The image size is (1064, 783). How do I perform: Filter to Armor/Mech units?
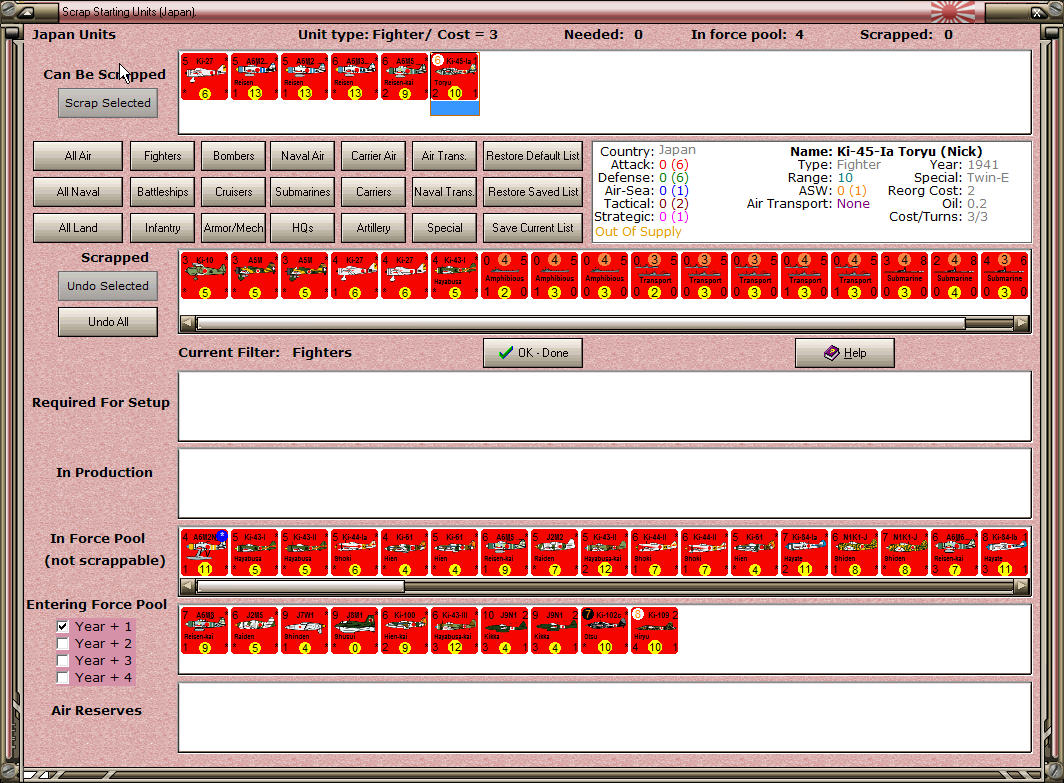pos(233,228)
